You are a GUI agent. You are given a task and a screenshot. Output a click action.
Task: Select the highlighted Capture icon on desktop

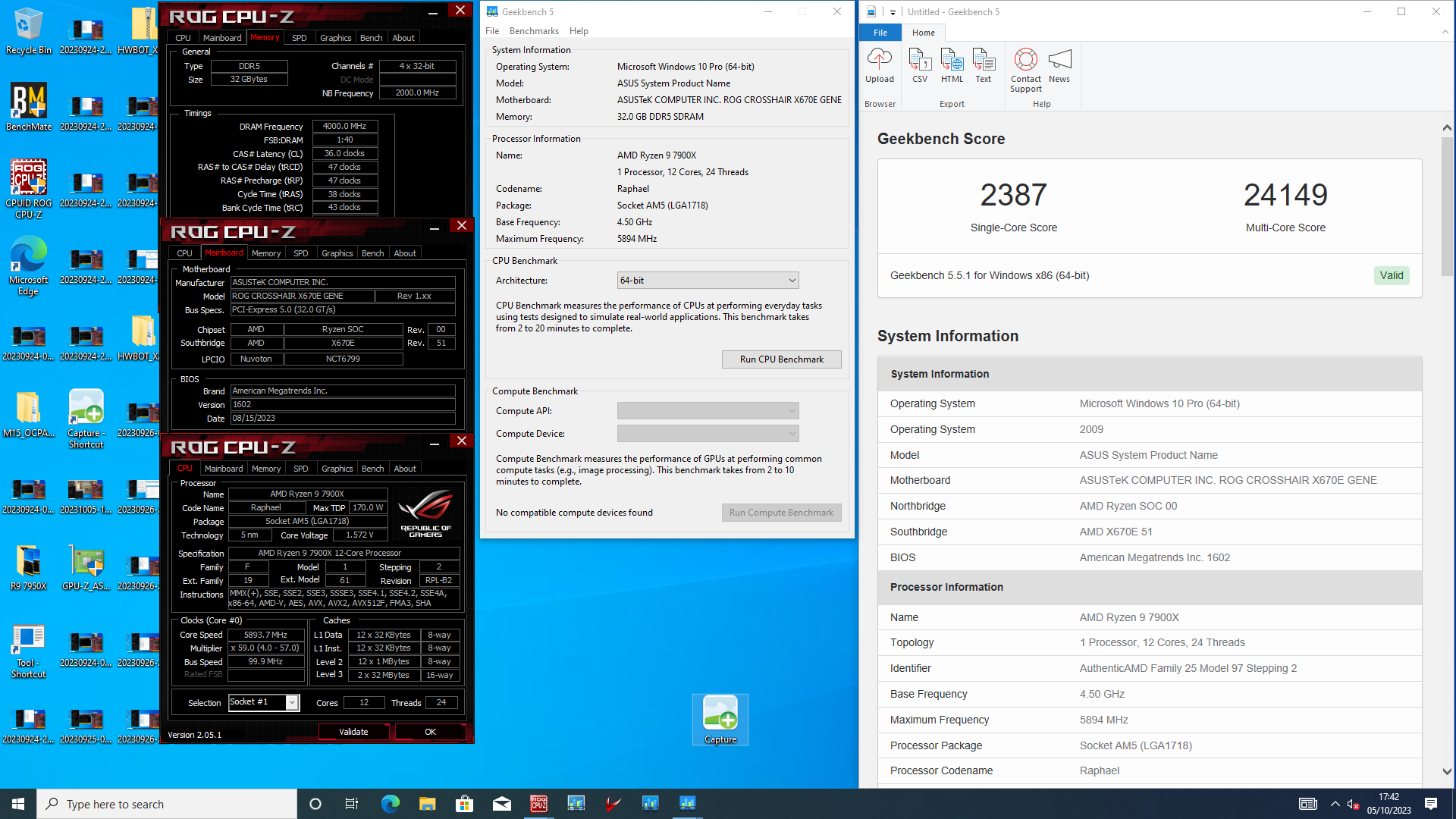(720, 720)
